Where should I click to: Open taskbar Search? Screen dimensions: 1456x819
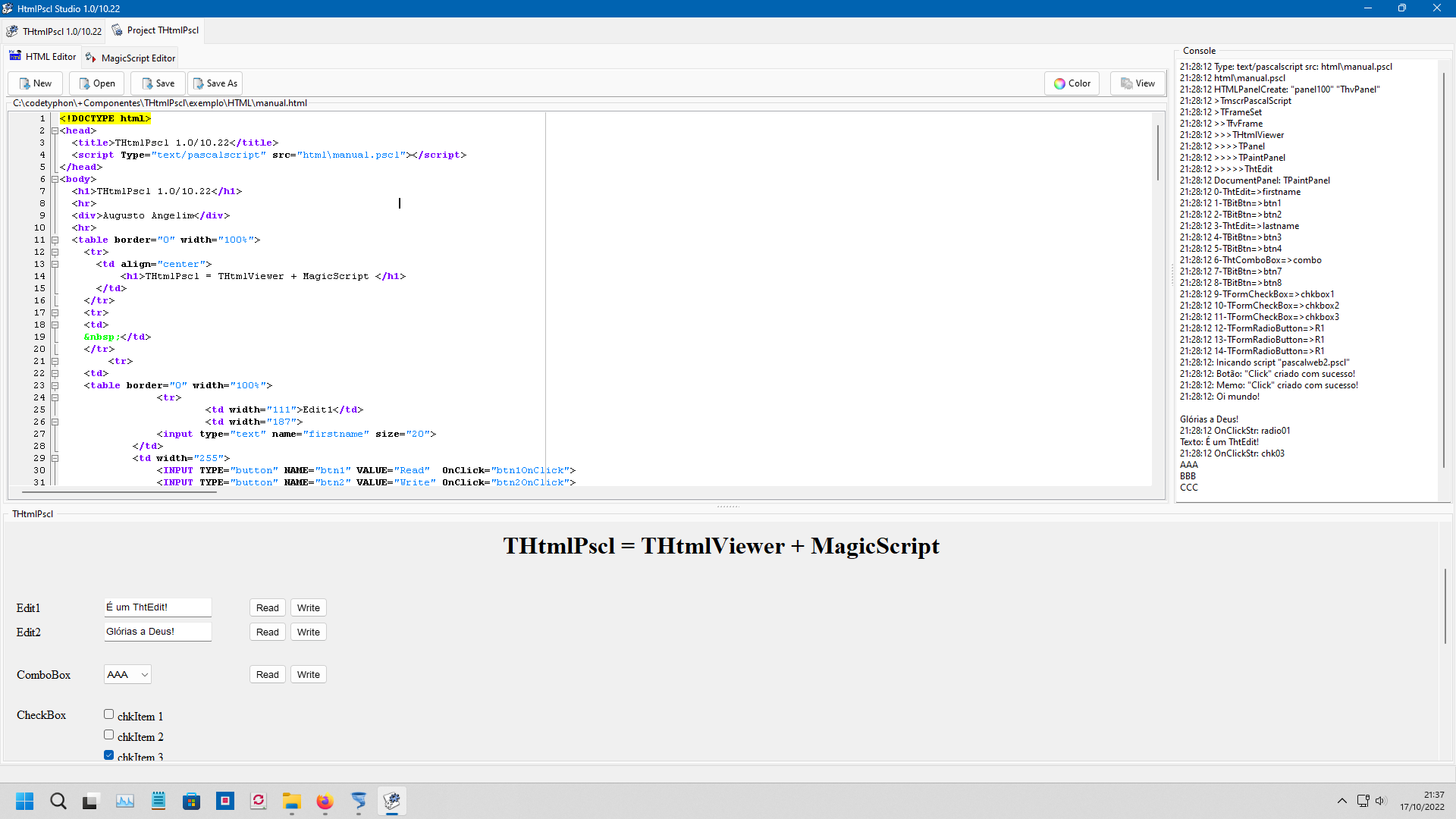pos(58,801)
